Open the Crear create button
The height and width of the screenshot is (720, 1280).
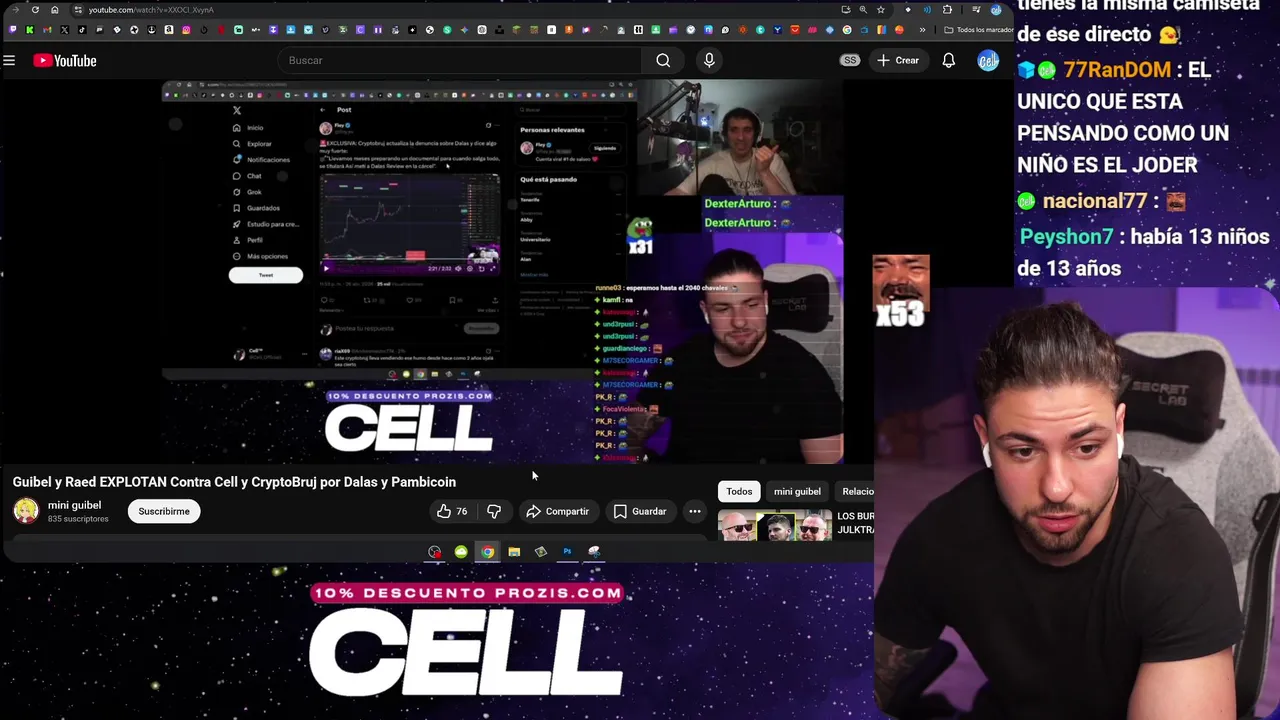(898, 61)
